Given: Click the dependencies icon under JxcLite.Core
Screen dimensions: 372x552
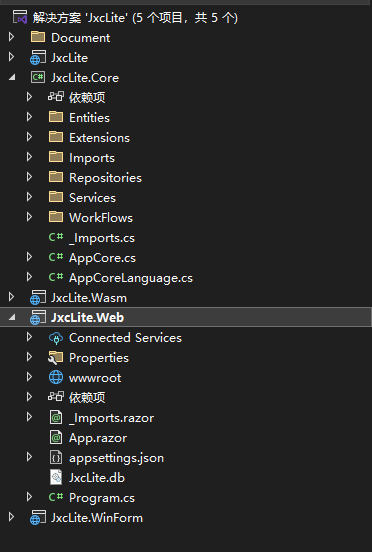Looking at the screenshot, I should (56, 97).
